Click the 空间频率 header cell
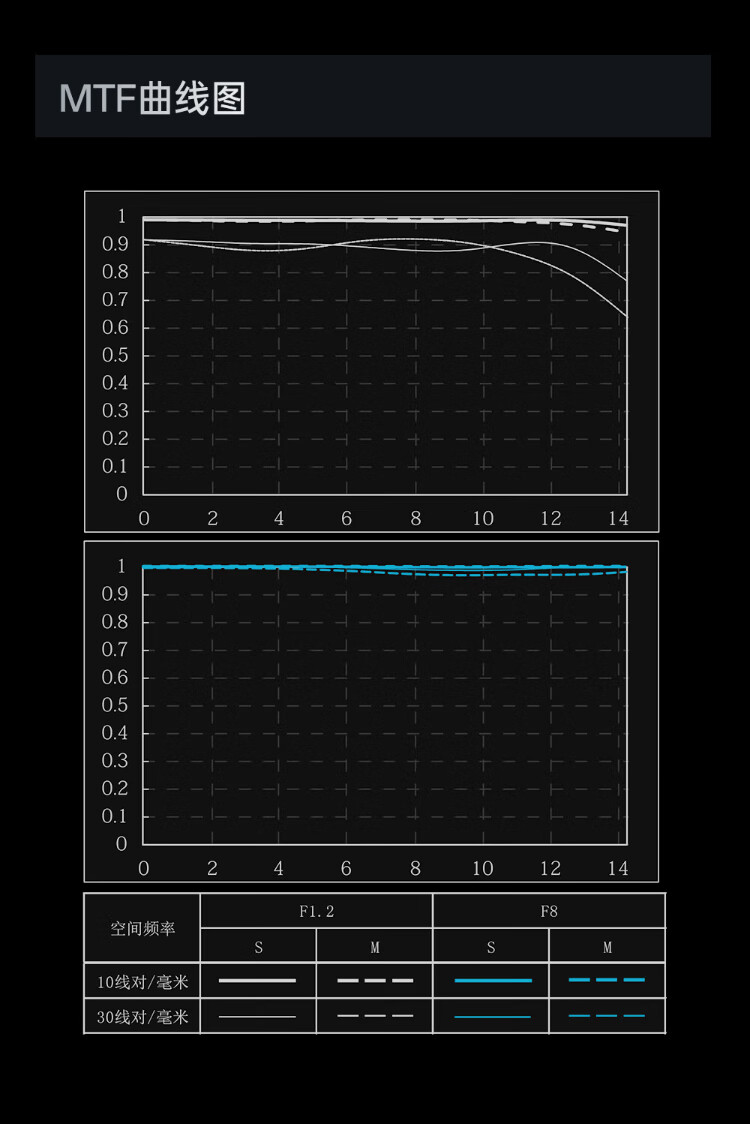The width and height of the screenshot is (750, 1124). [x=142, y=928]
